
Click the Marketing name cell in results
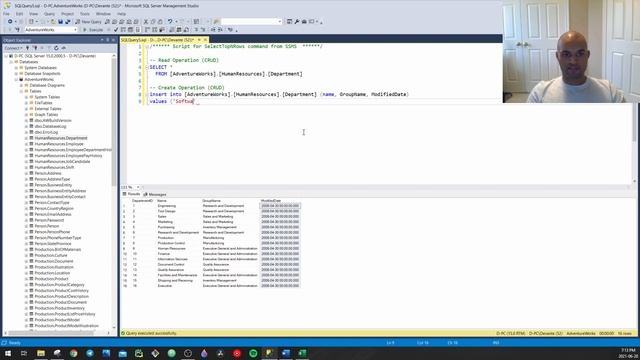[165, 222]
